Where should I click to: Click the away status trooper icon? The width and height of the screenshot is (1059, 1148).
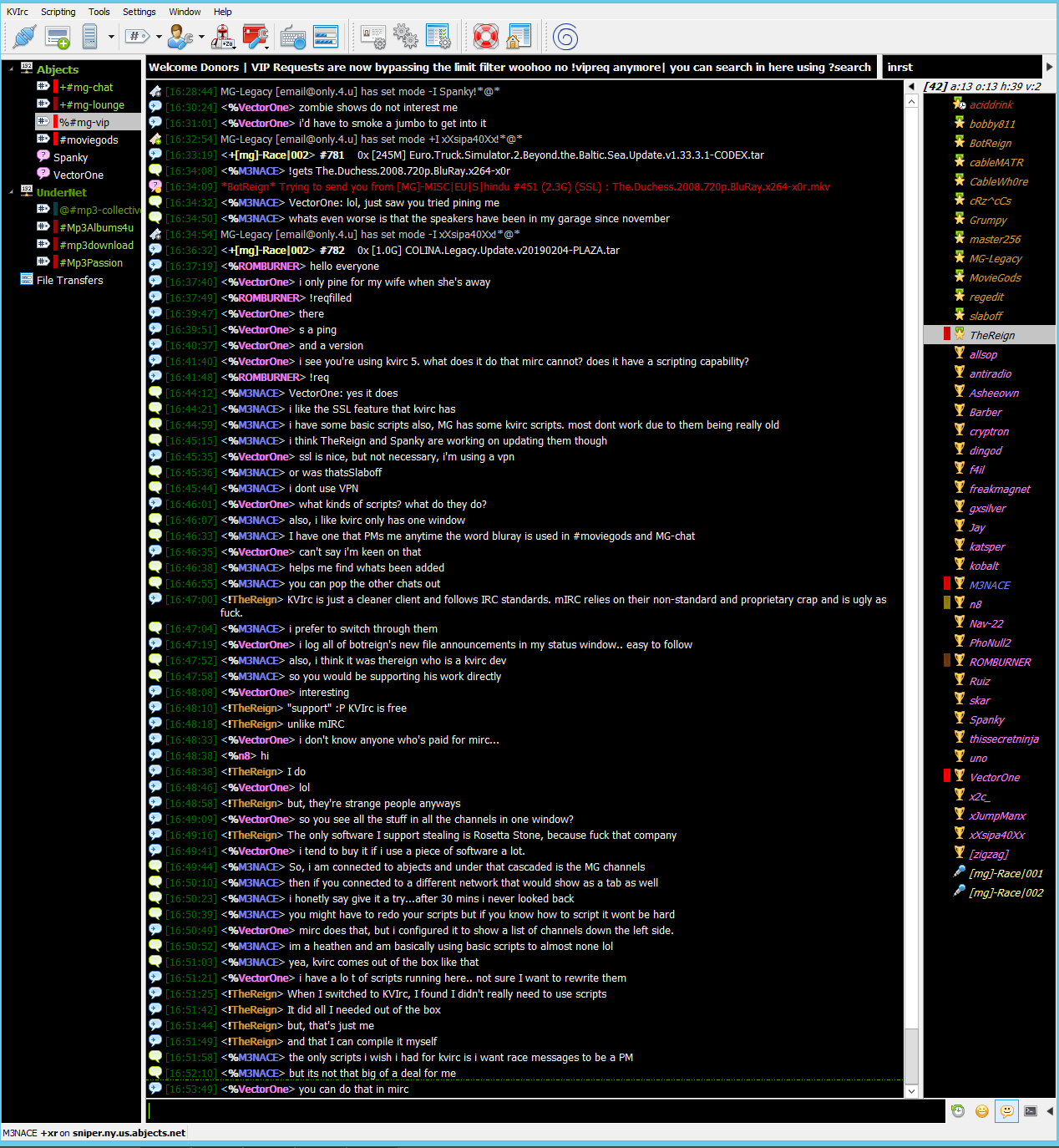(x=223, y=37)
